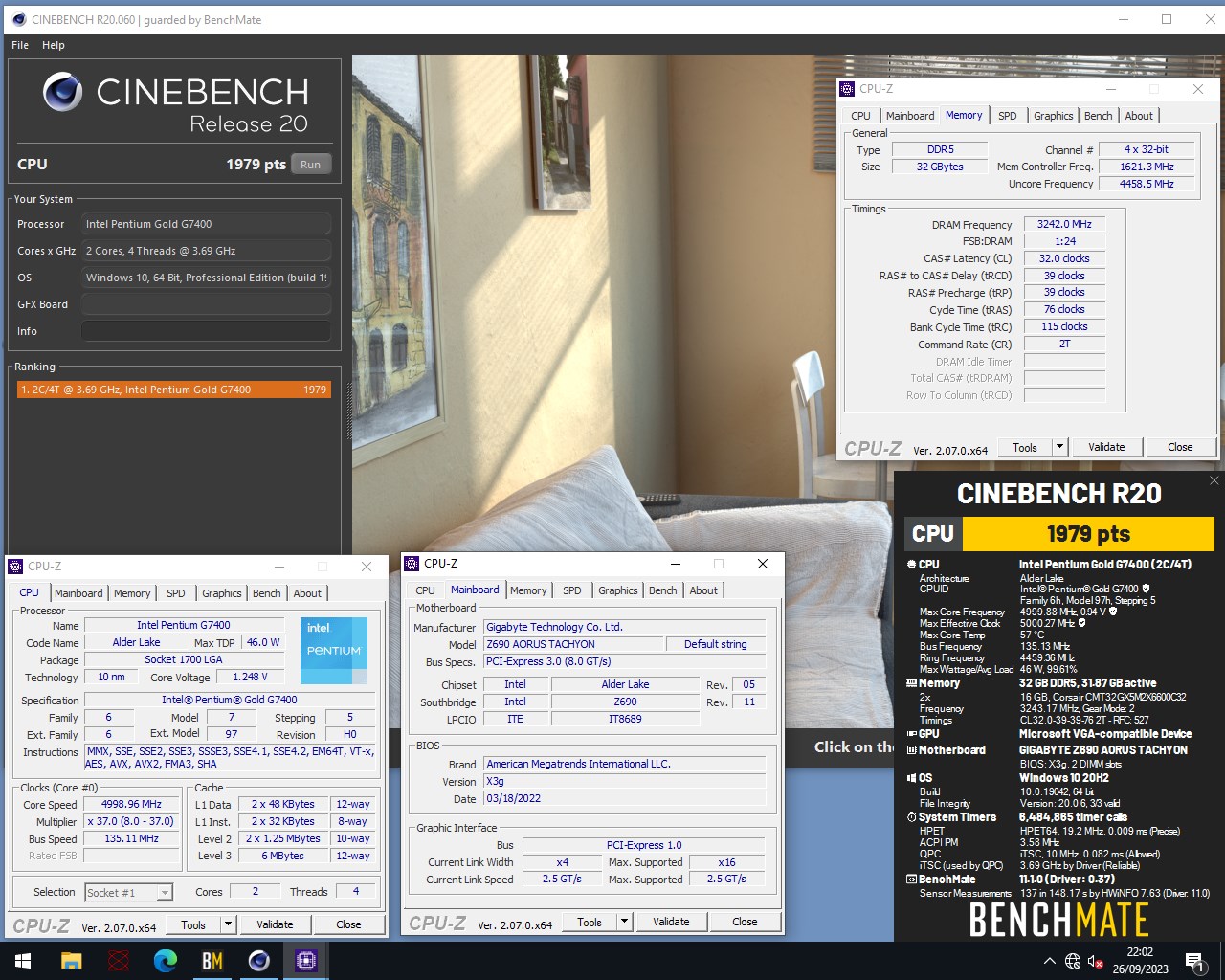Open the notification center icon
The width and height of the screenshot is (1225, 980).
[1194, 961]
